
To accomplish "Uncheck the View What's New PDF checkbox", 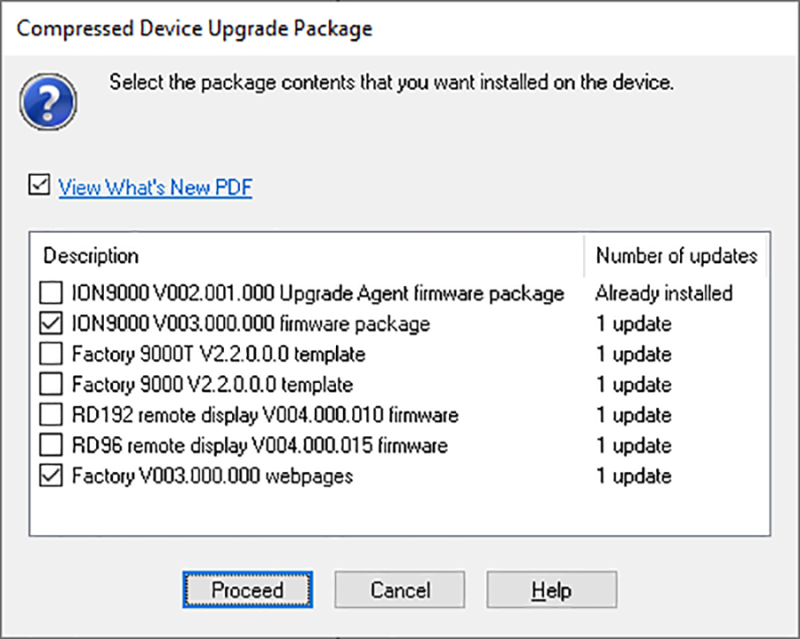I will coord(39,185).
